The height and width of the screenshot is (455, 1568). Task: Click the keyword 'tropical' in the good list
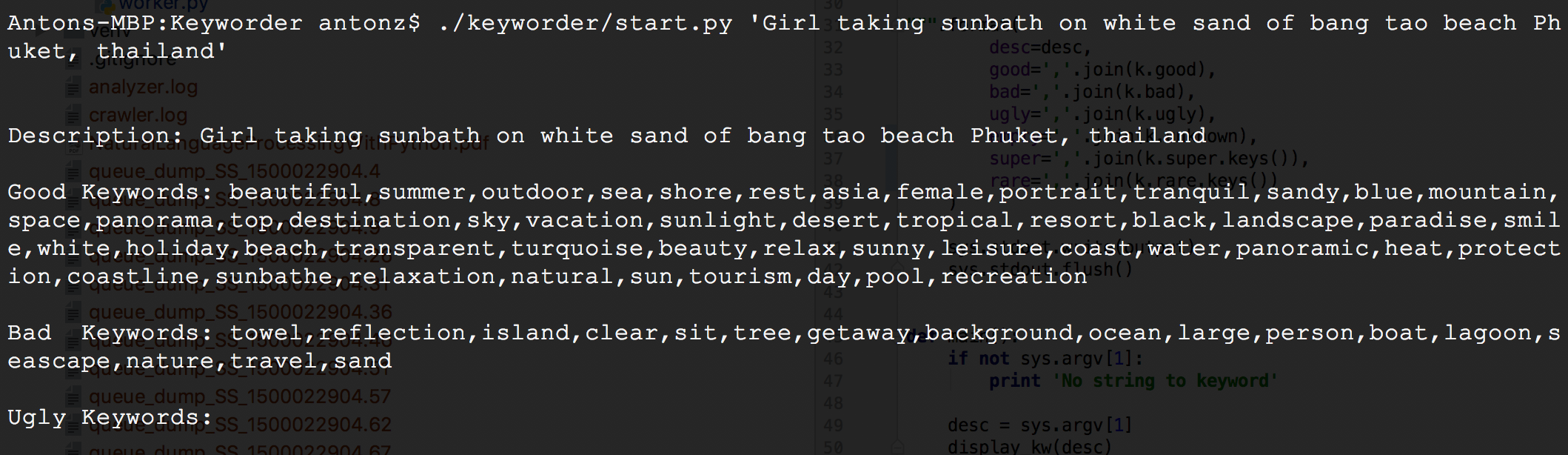point(955,221)
